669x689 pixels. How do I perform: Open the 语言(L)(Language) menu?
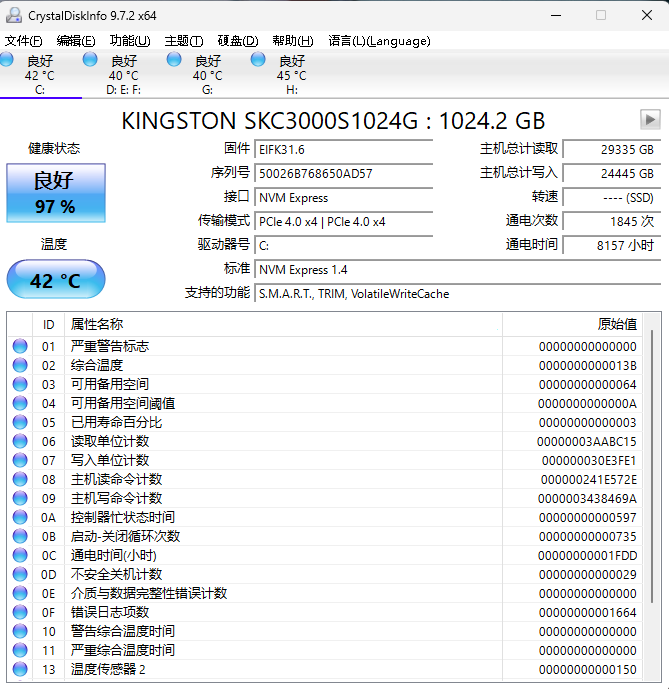point(379,41)
